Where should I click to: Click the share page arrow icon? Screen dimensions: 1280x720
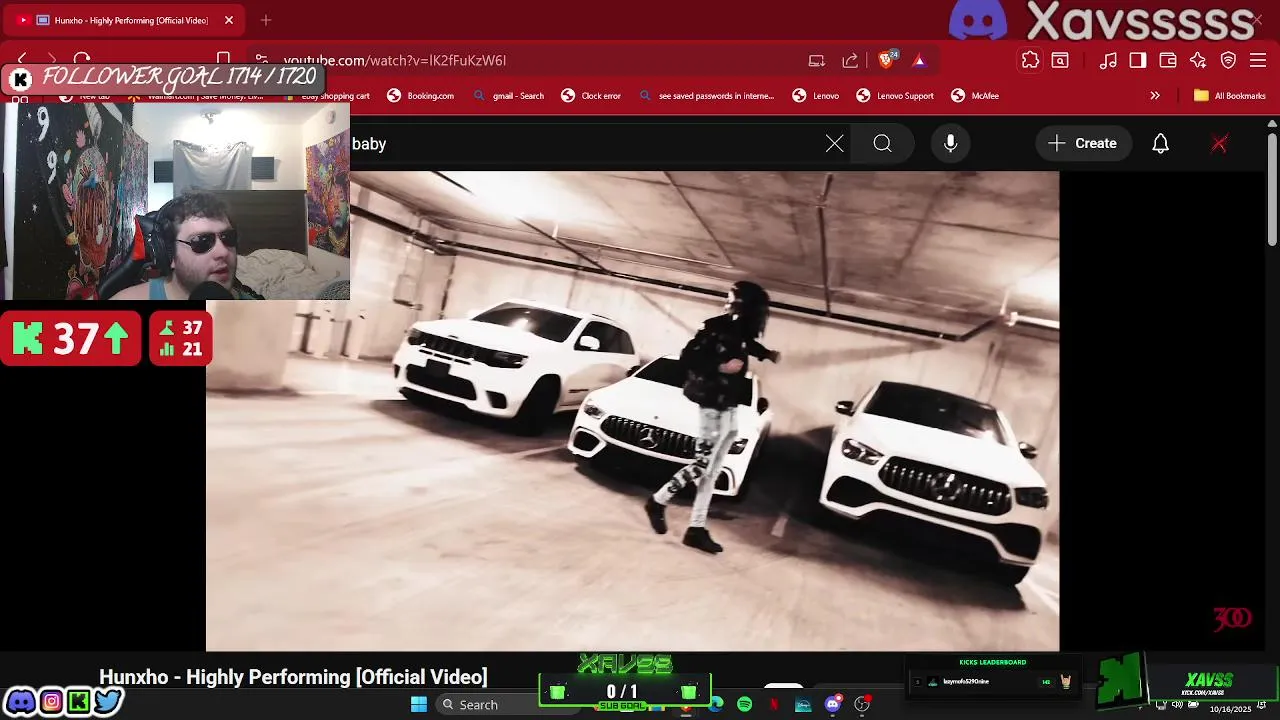(x=850, y=60)
